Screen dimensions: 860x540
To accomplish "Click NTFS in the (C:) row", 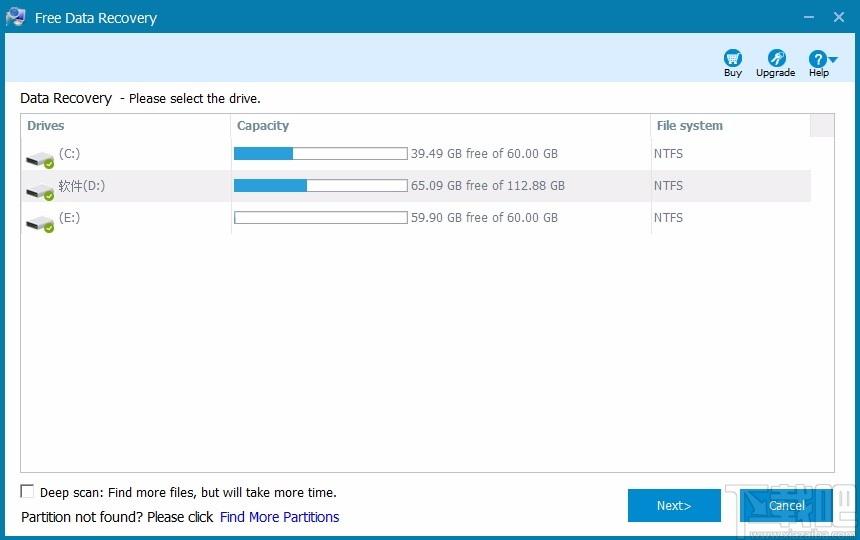I will (x=668, y=154).
